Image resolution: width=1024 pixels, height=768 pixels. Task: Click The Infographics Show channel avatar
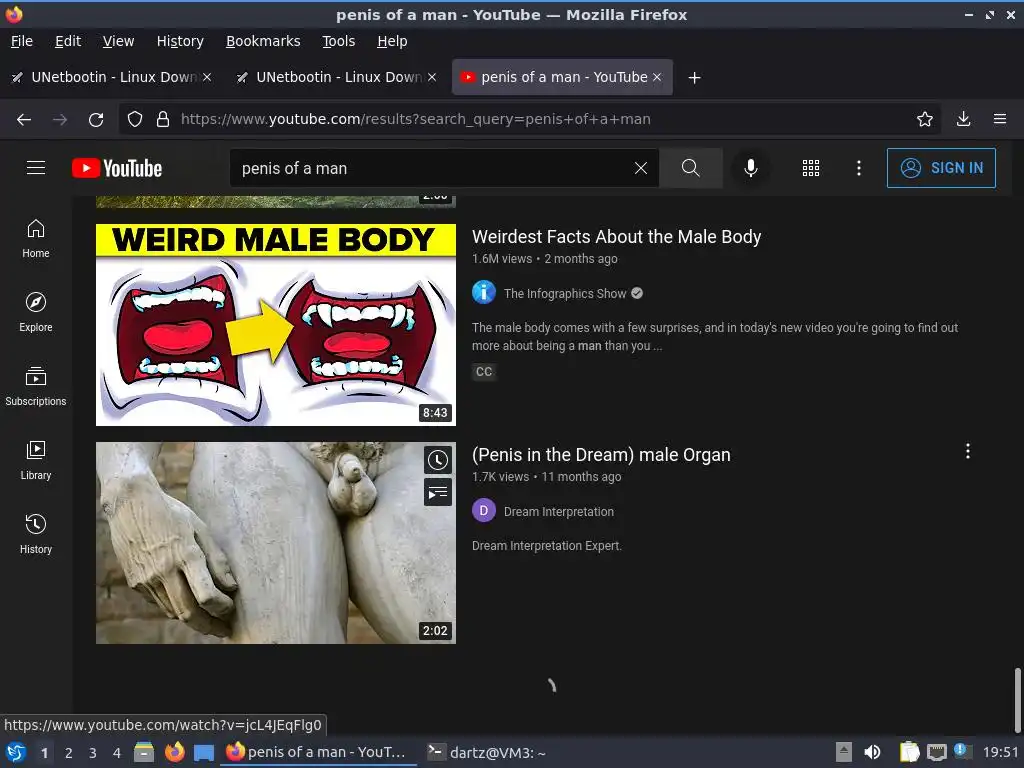click(x=484, y=292)
